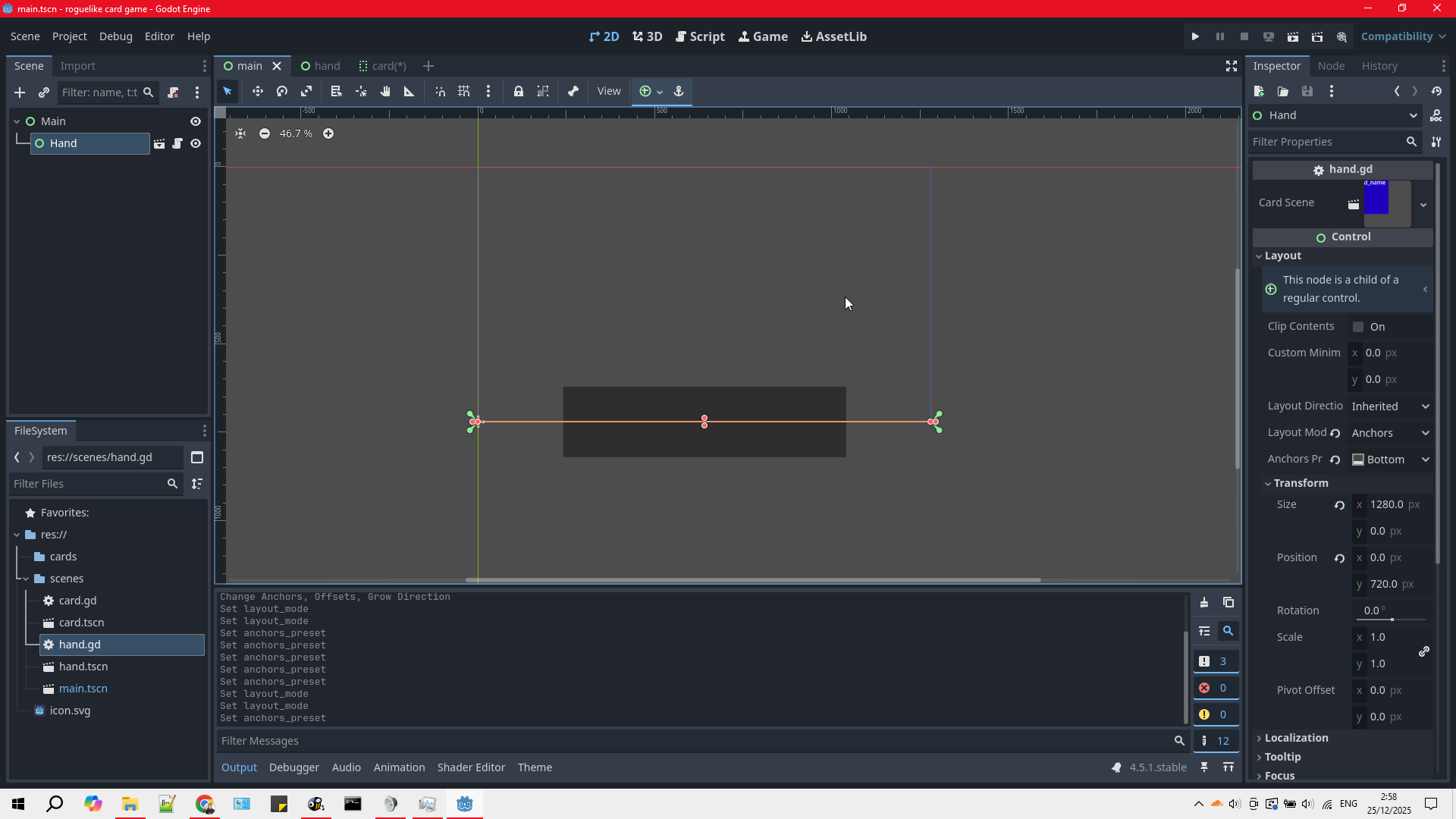Open the Debug menu
Viewport: 1456px width, 819px height.
(x=115, y=36)
